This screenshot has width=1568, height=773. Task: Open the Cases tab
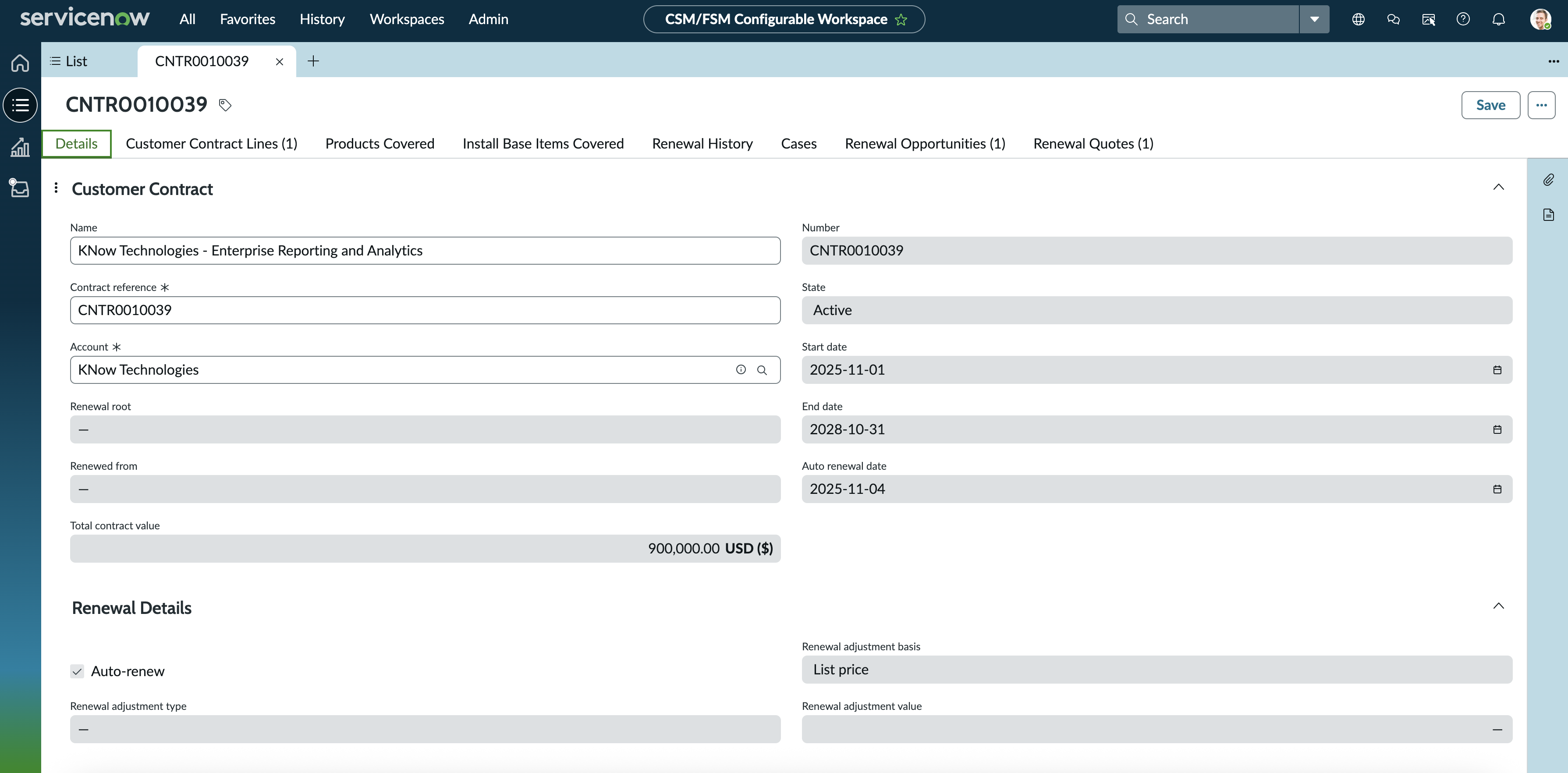point(798,144)
